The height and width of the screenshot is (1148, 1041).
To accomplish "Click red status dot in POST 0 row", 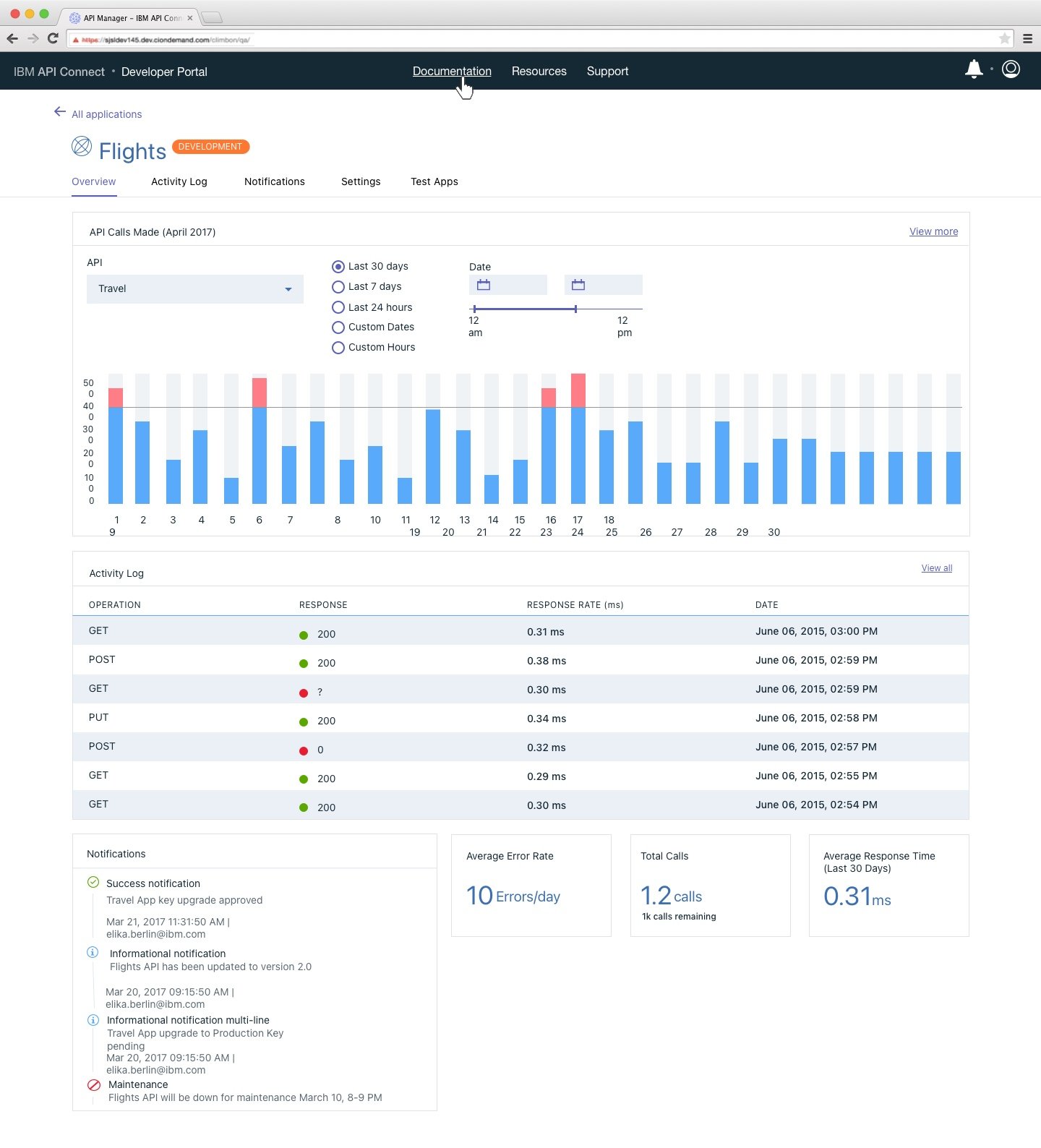I will click(x=304, y=751).
